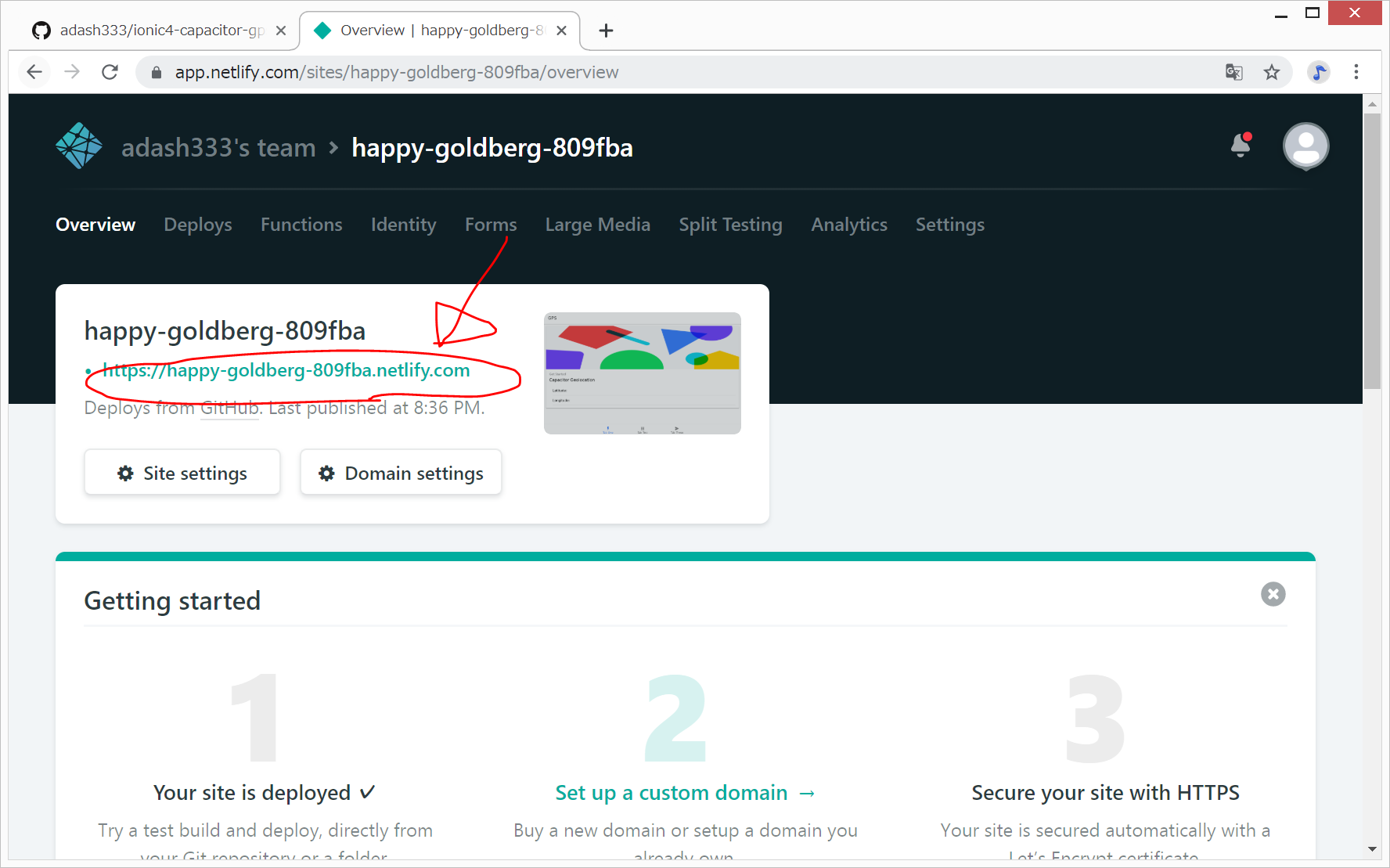Image resolution: width=1390 pixels, height=868 pixels.
Task: Reload the current page
Action: coord(110,72)
